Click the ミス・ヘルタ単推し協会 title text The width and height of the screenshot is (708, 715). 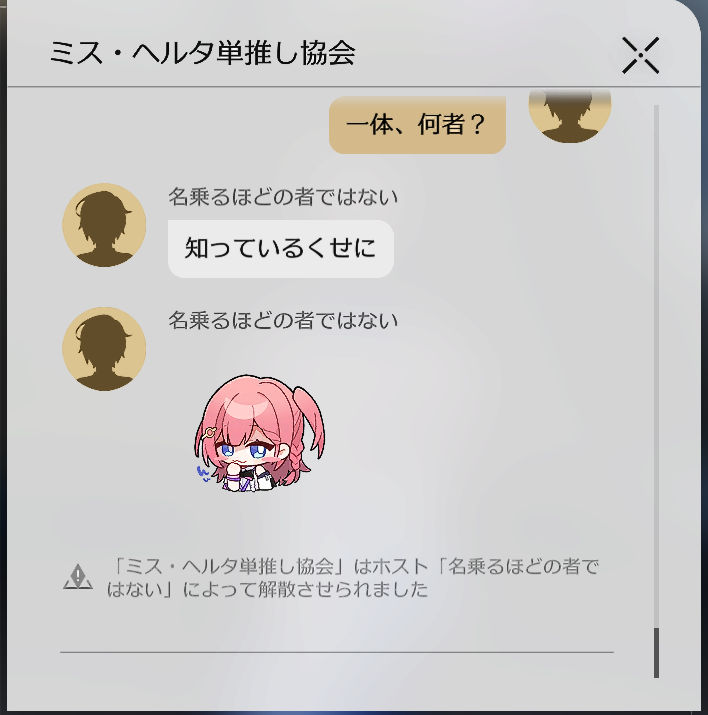pos(202,53)
